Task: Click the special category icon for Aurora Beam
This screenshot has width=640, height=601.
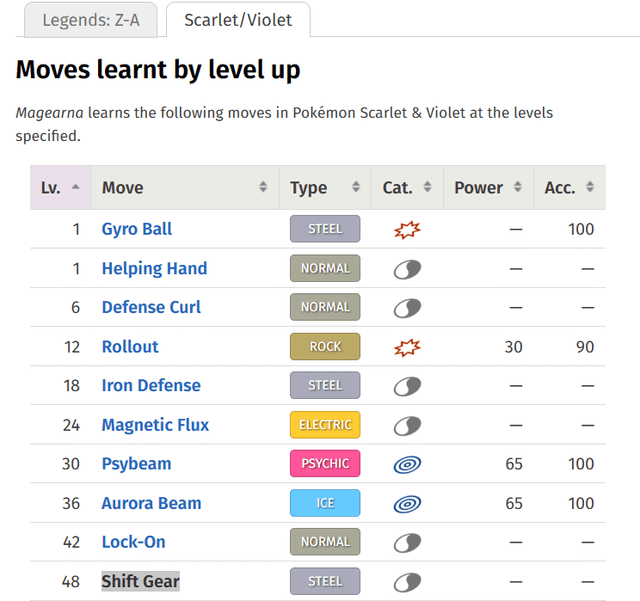Action: coord(407,503)
